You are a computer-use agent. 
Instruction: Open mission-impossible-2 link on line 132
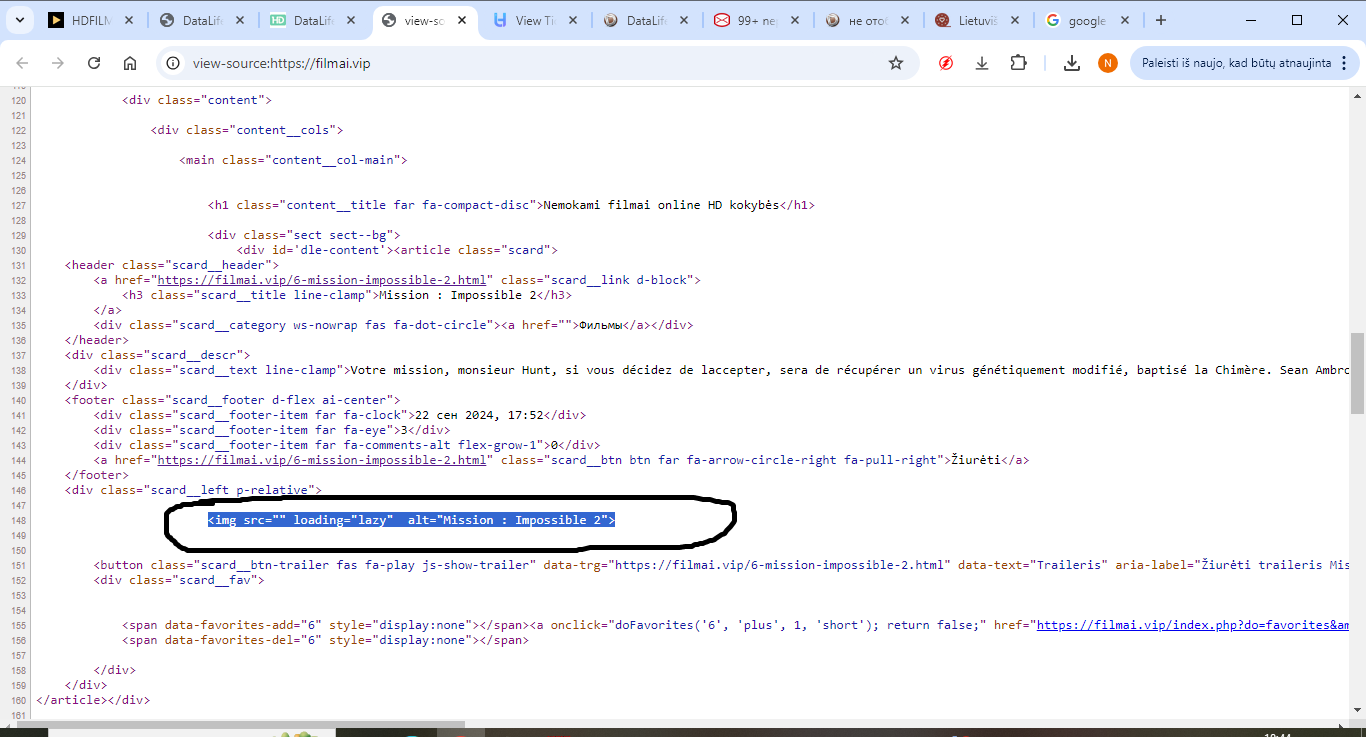322,280
